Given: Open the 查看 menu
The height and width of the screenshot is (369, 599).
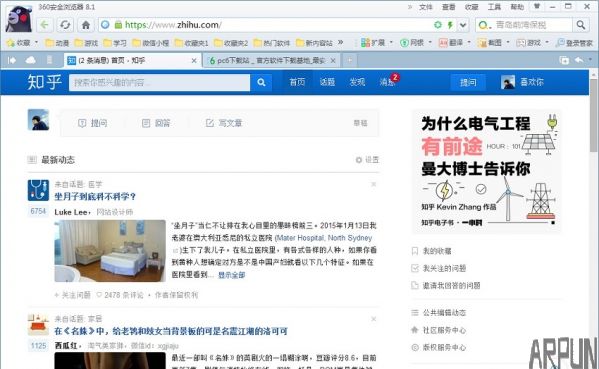Looking at the screenshot, I should pos(448,7).
